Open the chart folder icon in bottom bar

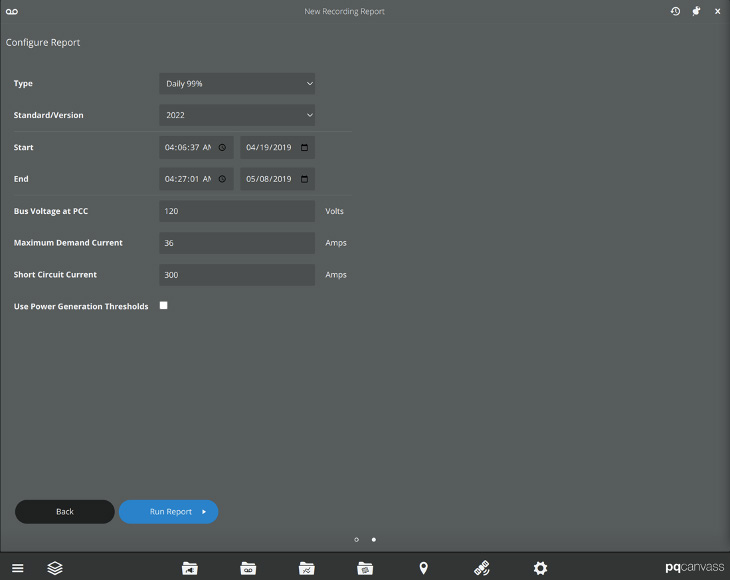click(x=307, y=568)
